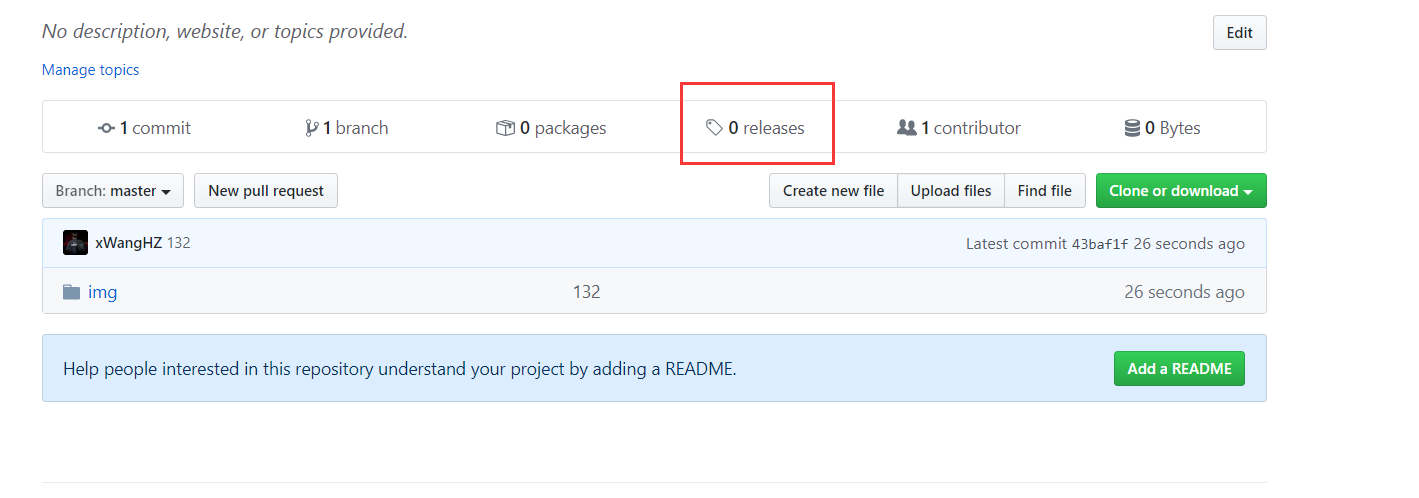1419x498 pixels.
Task: Click the Bytes database icon
Action: (x=1132, y=128)
